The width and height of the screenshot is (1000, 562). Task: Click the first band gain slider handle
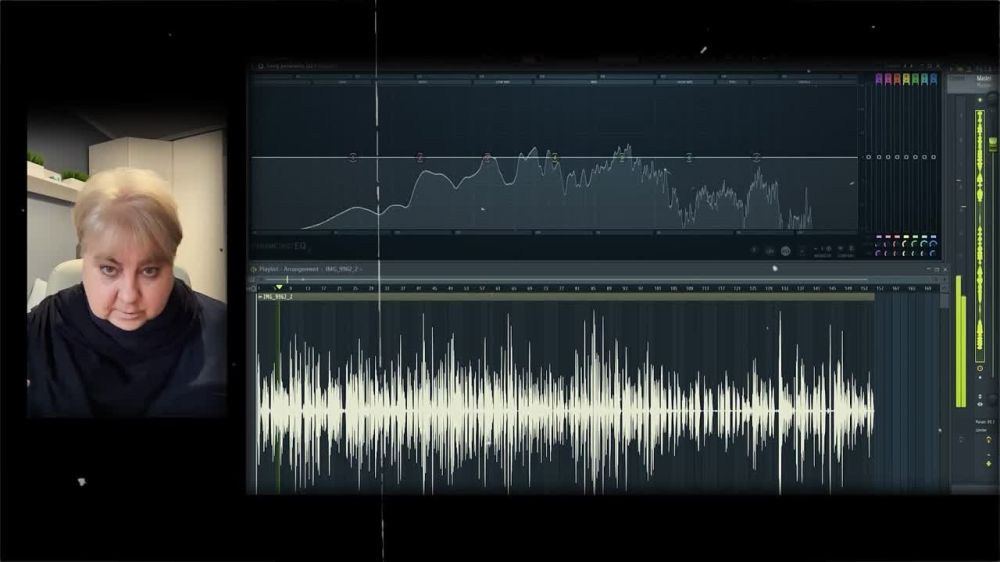click(868, 157)
